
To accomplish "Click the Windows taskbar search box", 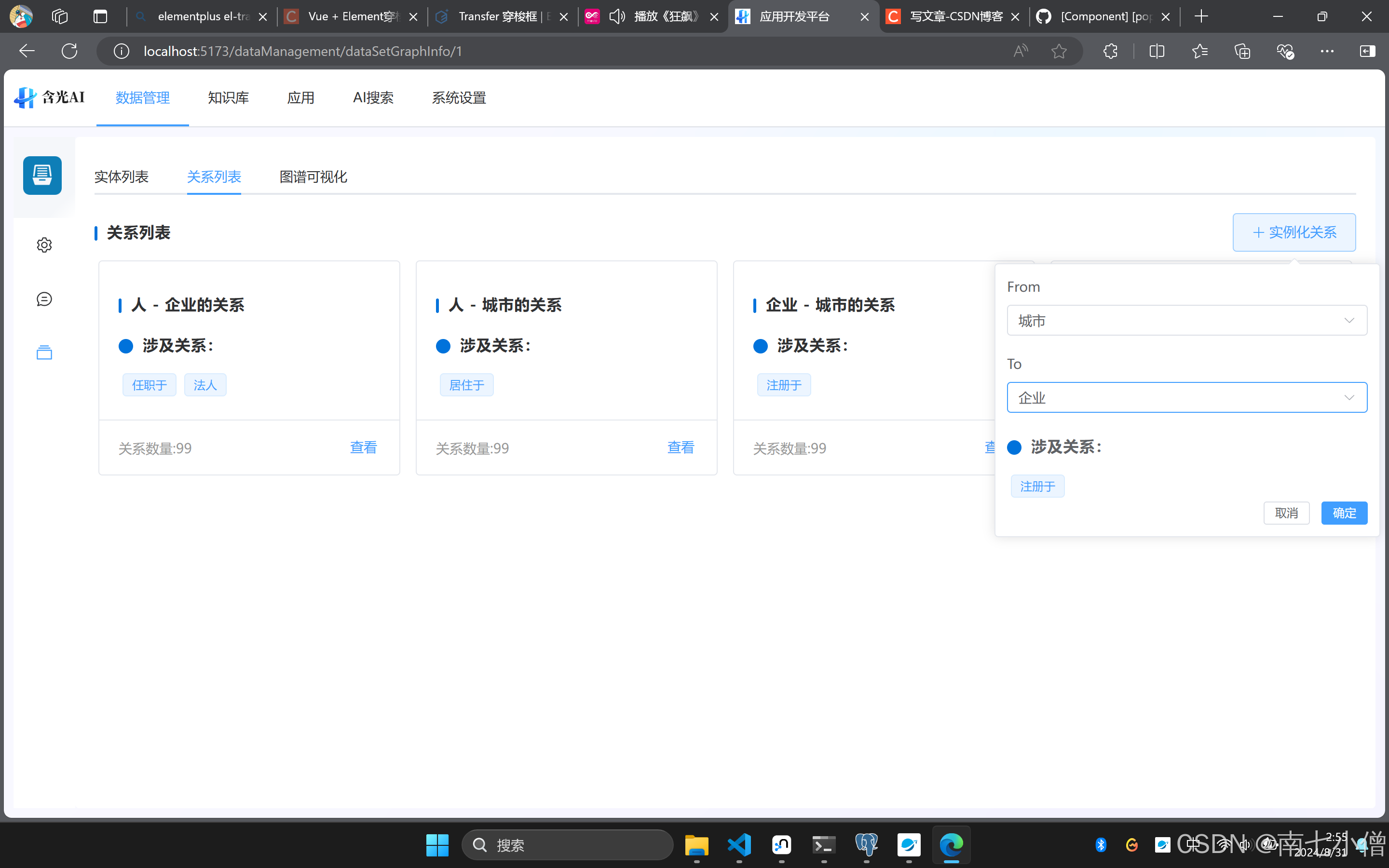I will coord(567,845).
